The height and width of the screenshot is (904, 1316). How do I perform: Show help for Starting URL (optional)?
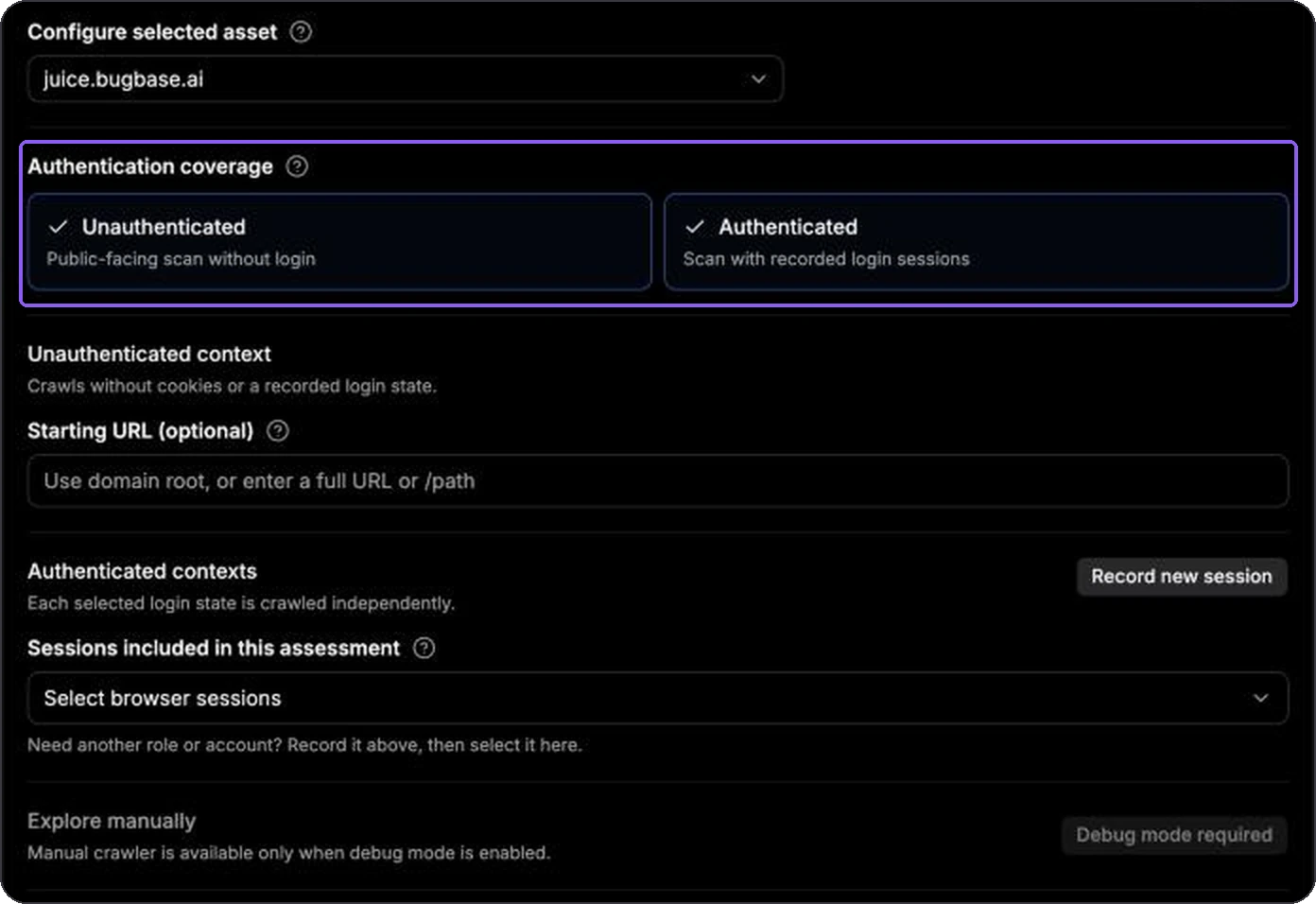[x=278, y=431]
